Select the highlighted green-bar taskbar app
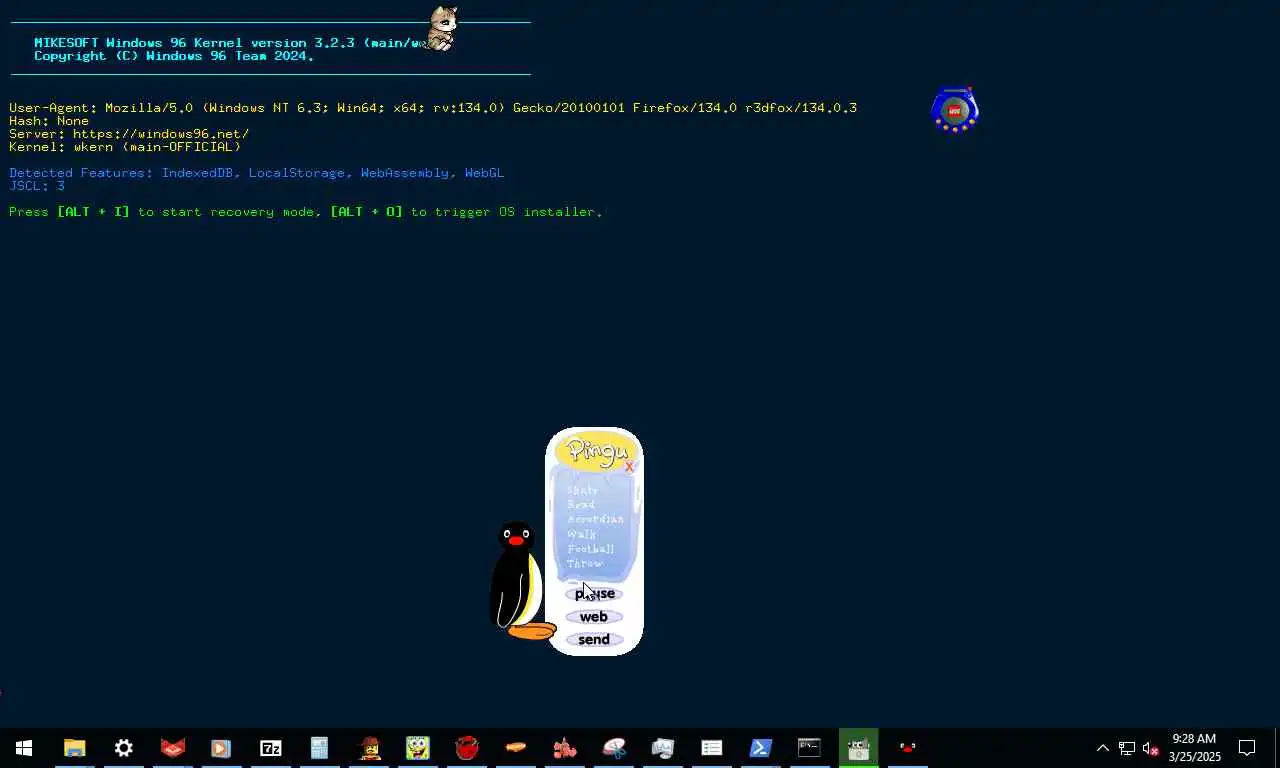This screenshot has height=768, width=1280. (858, 748)
